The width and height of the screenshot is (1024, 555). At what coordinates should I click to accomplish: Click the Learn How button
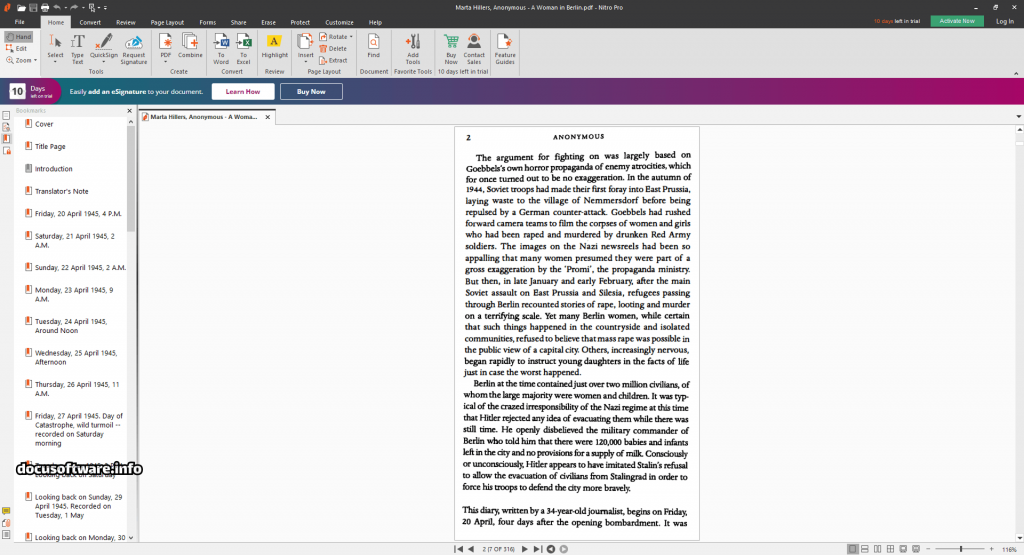pyautogui.click(x=242, y=91)
